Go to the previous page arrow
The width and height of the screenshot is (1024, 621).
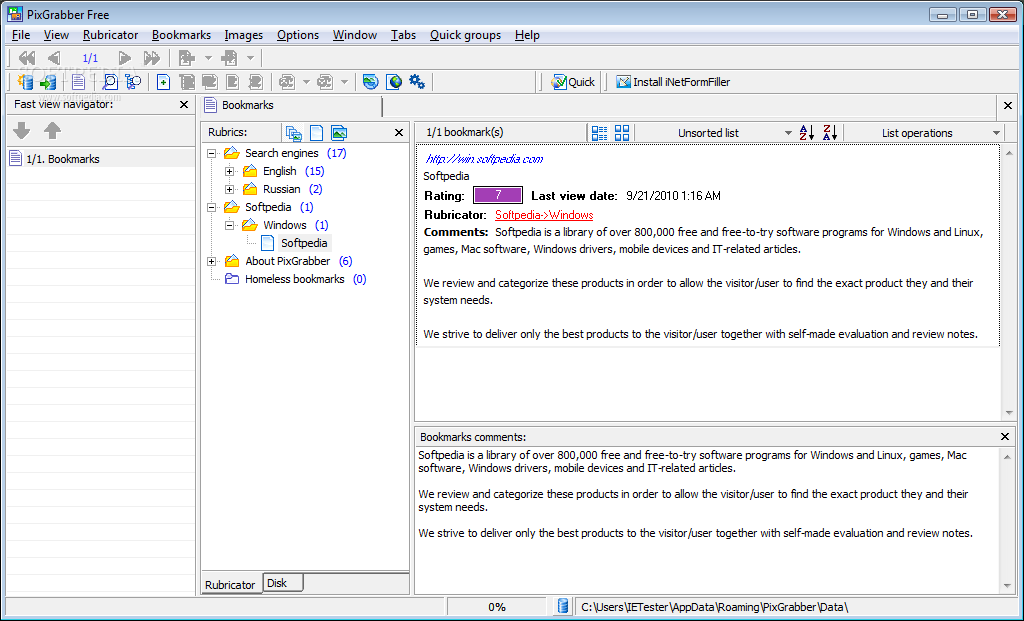(x=54, y=58)
